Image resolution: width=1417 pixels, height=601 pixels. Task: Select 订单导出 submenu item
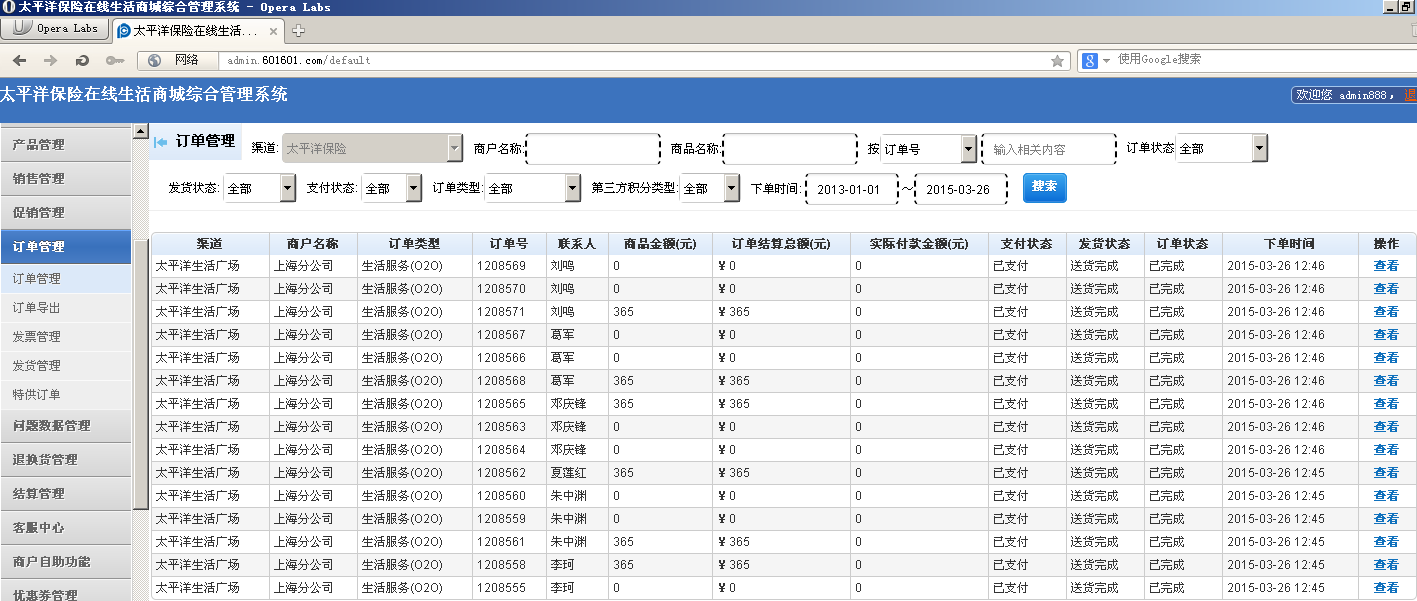point(65,307)
